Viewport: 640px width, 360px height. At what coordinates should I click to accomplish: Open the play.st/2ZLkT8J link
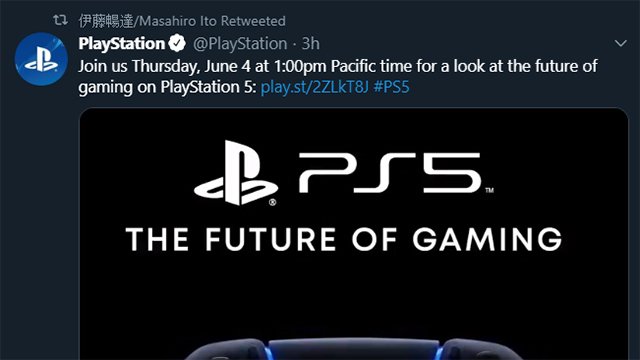coord(314,87)
